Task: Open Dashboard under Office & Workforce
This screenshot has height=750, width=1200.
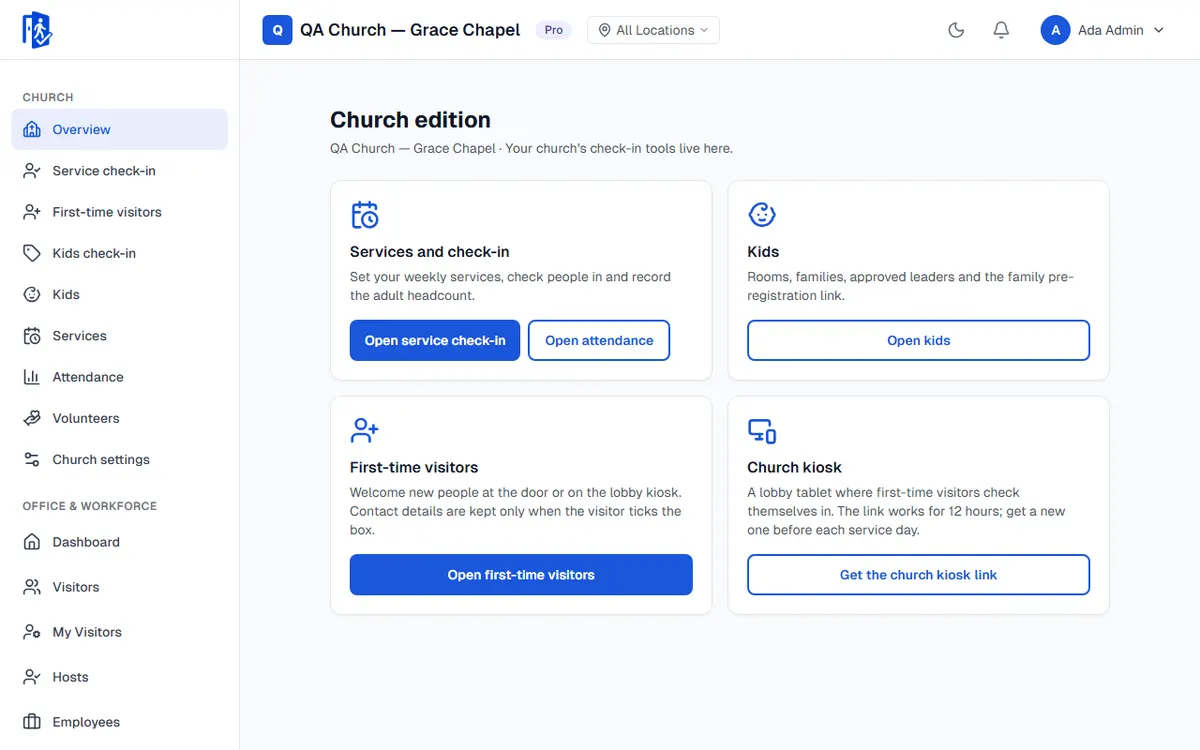Action: pos(120,542)
